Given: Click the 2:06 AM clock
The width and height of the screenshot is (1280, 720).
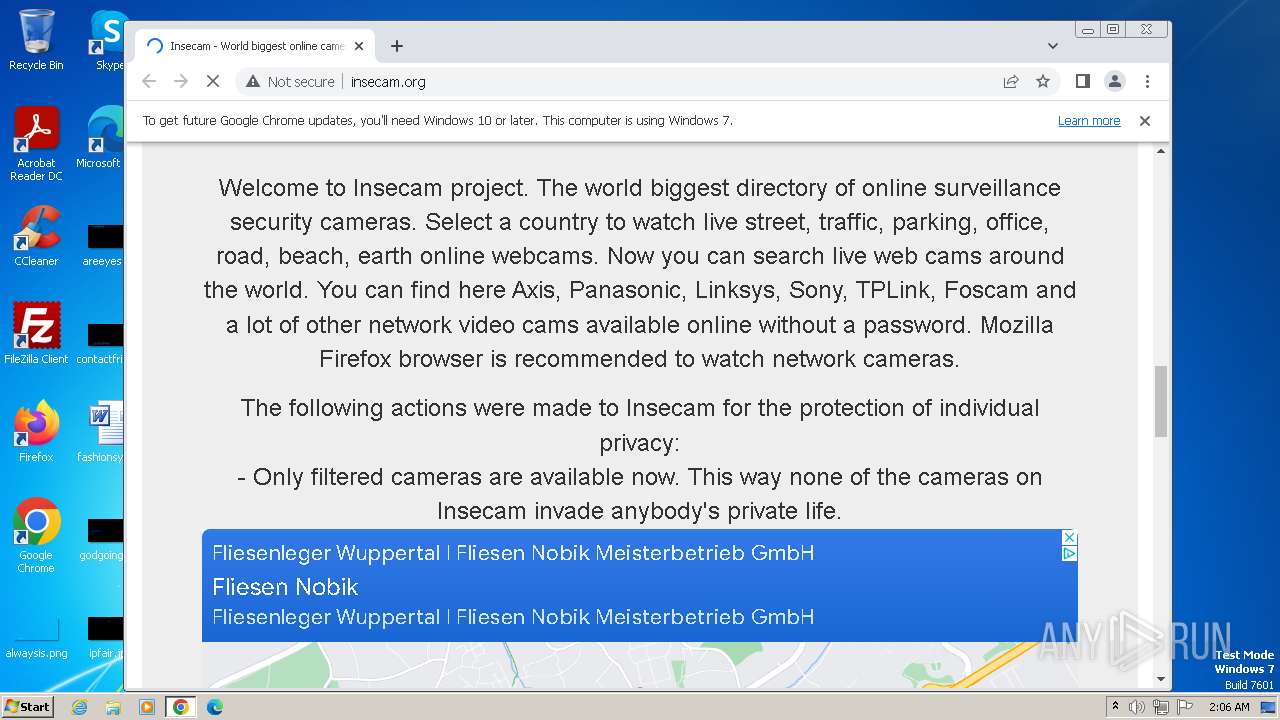Looking at the screenshot, I should click(x=1229, y=707).
